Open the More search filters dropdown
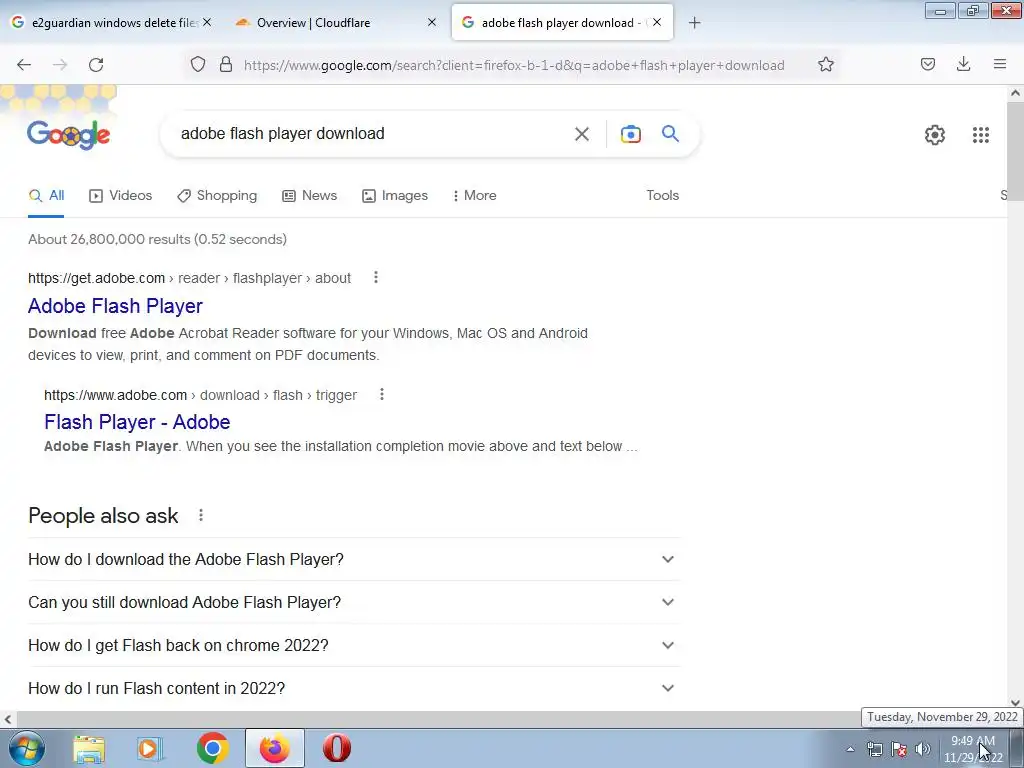This screenshot has width=1024, height=768. (474, 195)
